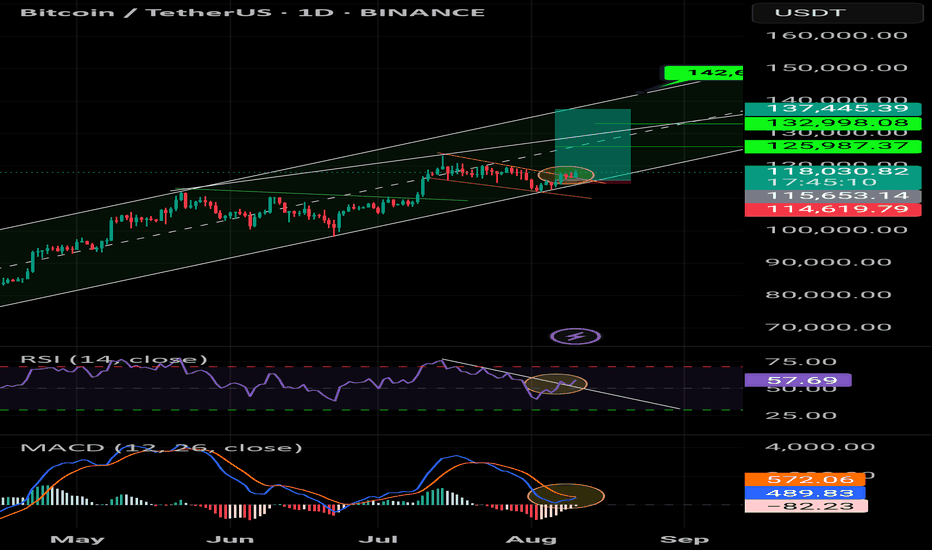
Task: Click the 150,000.00 price axis label
Action: [x=837, y=68]
